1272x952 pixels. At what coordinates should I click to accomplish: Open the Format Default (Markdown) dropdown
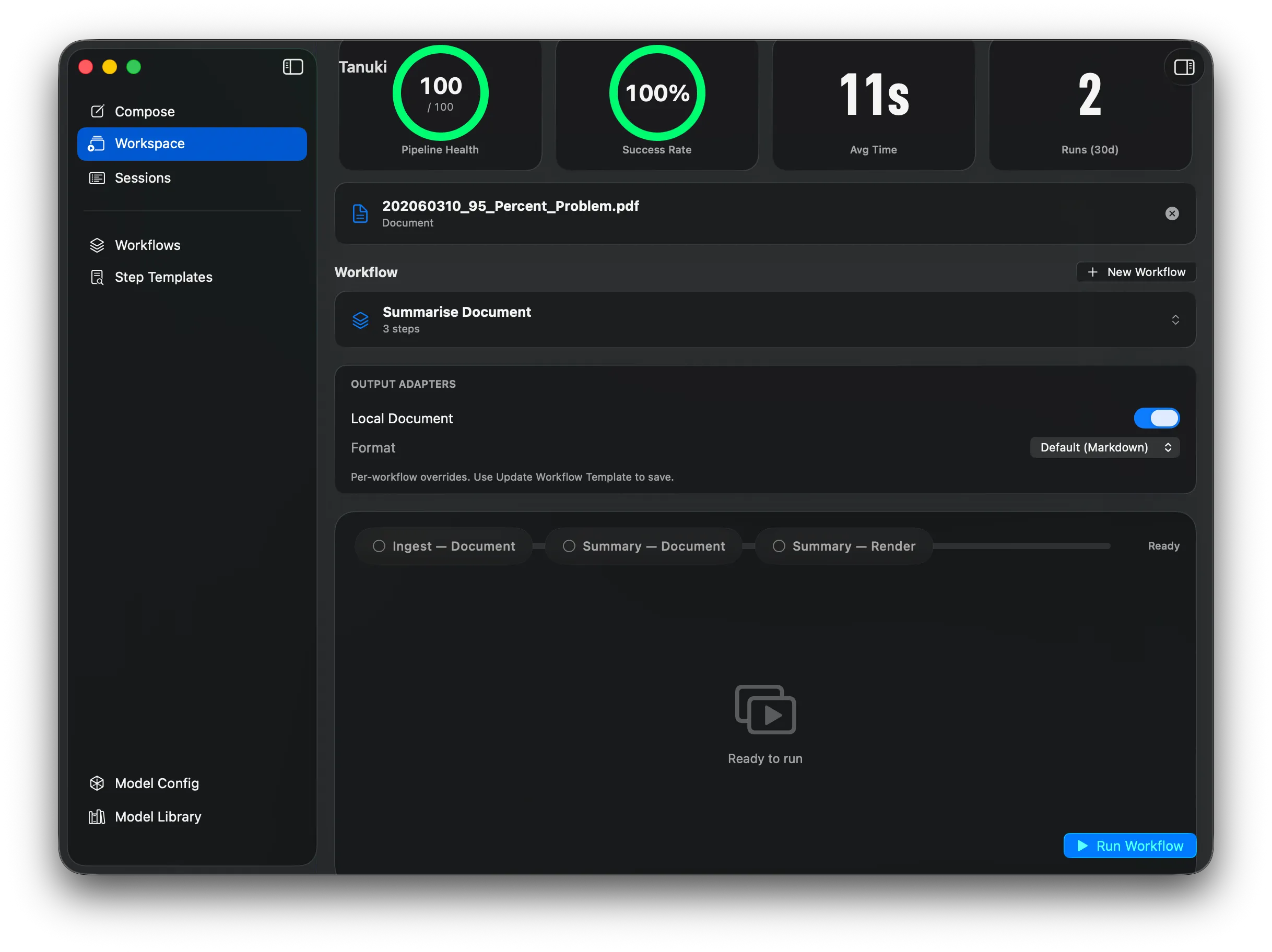1105,447
